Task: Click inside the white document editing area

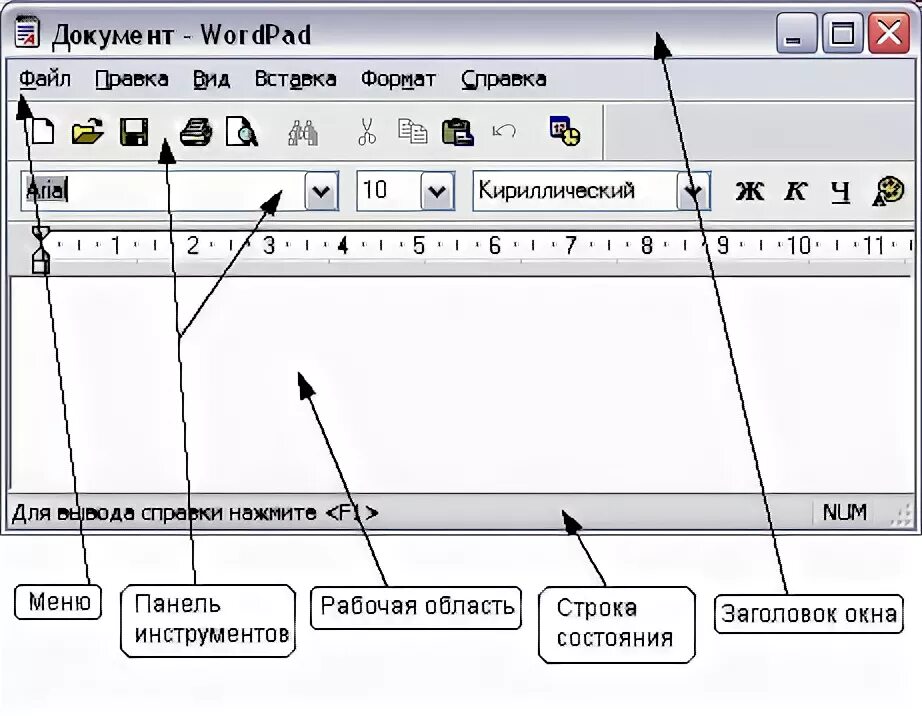Action: click(x=461, y=385)
